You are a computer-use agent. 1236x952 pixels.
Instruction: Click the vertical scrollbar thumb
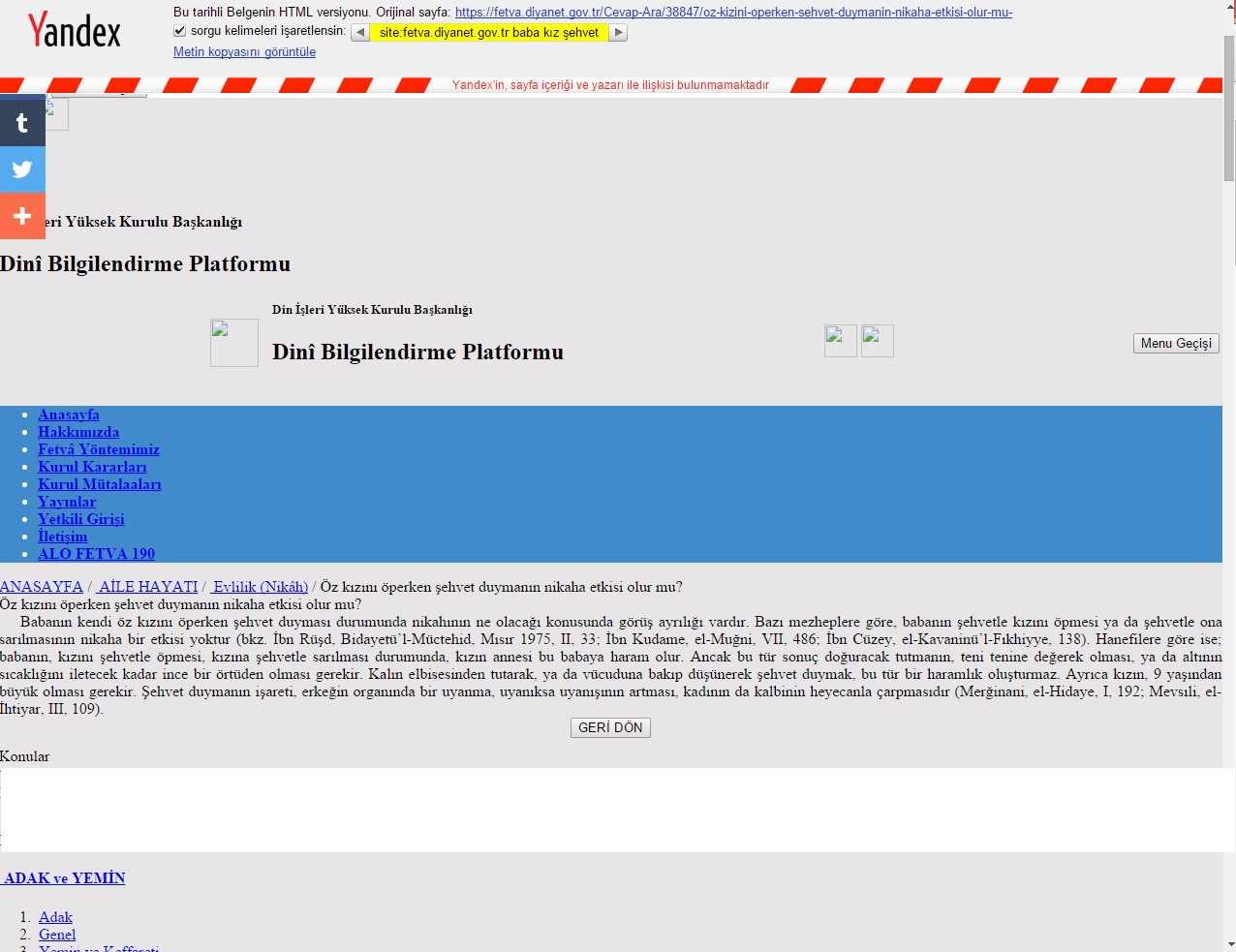coord(1229,108)
